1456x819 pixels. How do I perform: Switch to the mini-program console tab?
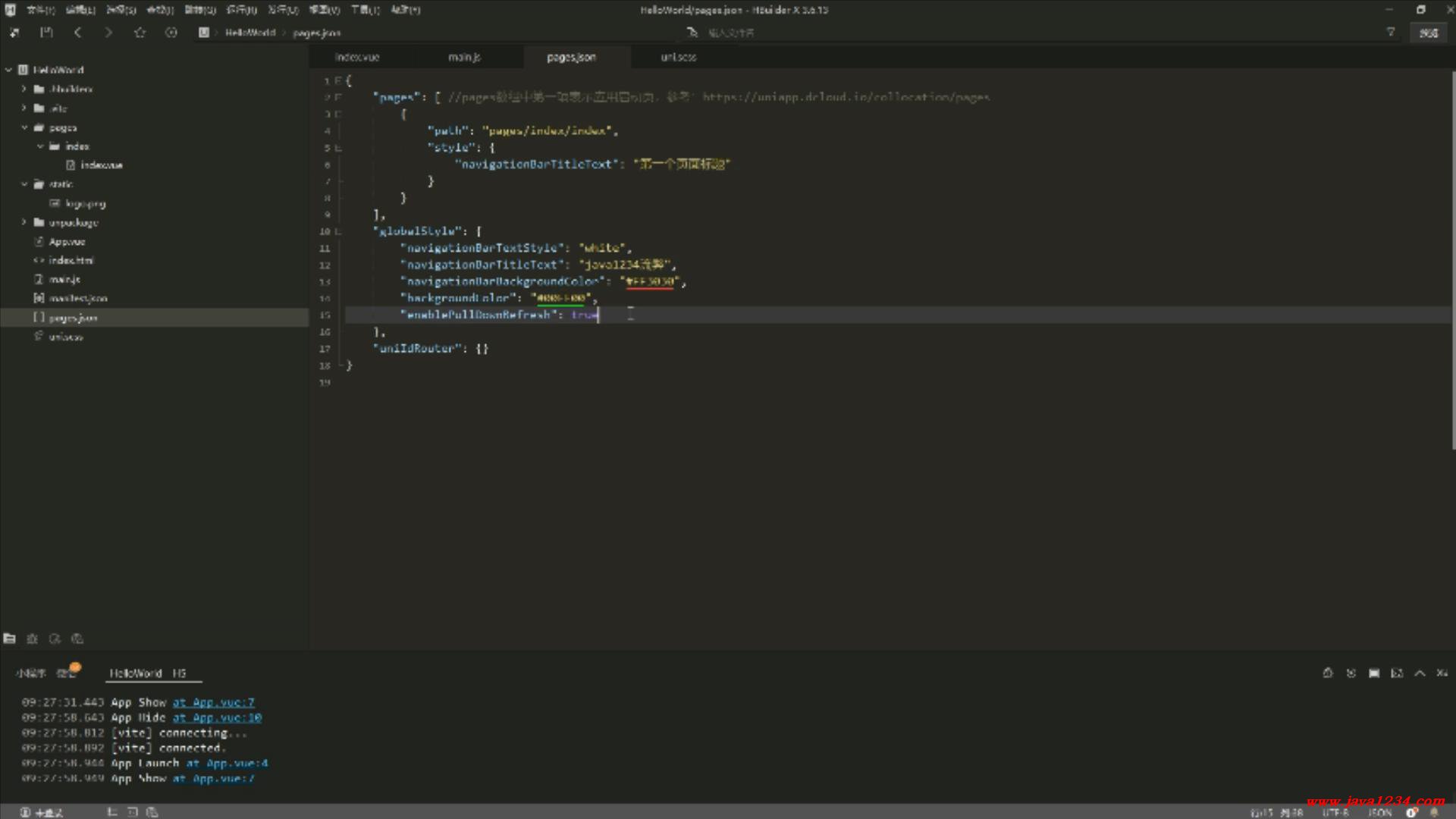click(31, 673)
